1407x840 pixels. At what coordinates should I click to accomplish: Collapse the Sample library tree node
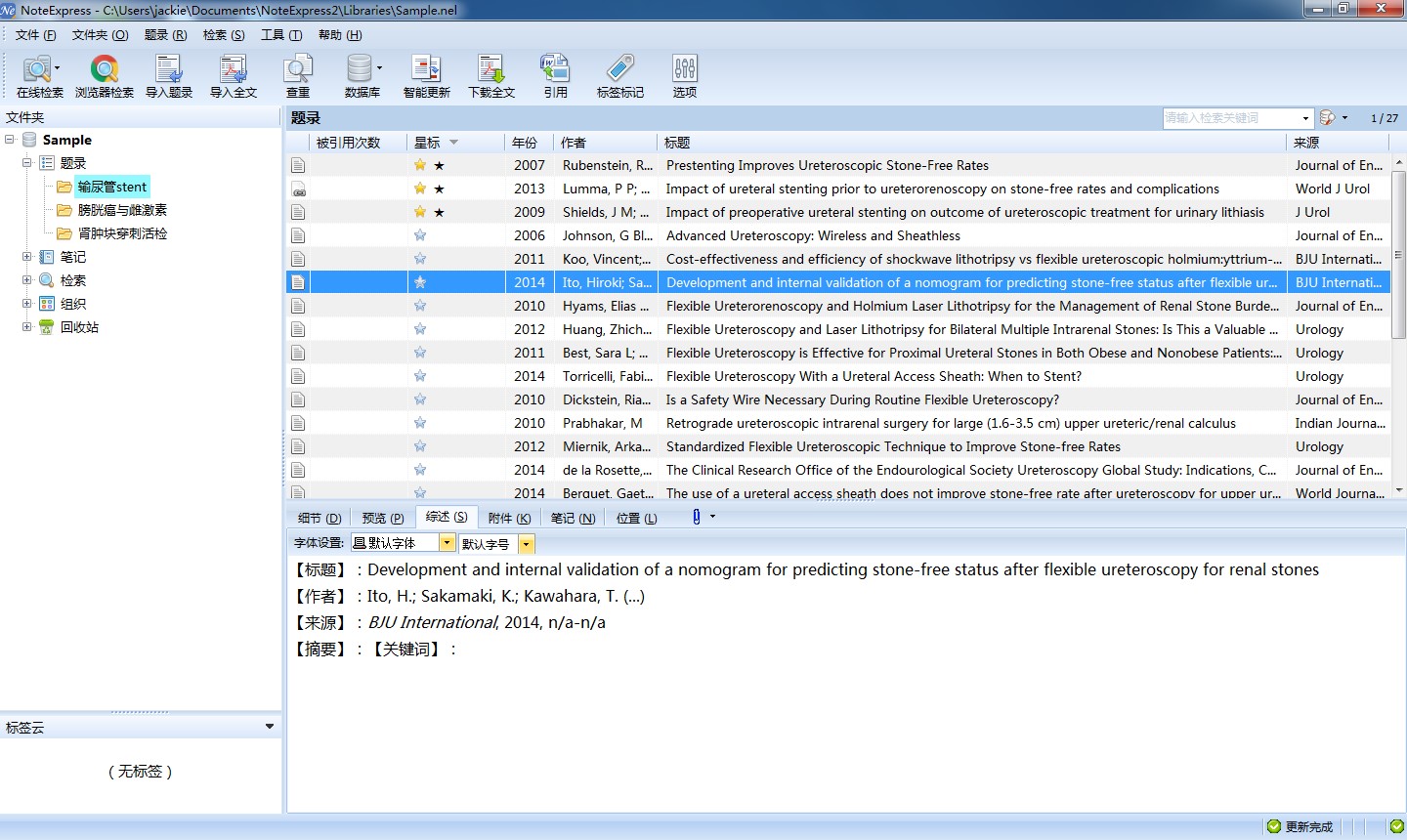[x=10, y=140]
